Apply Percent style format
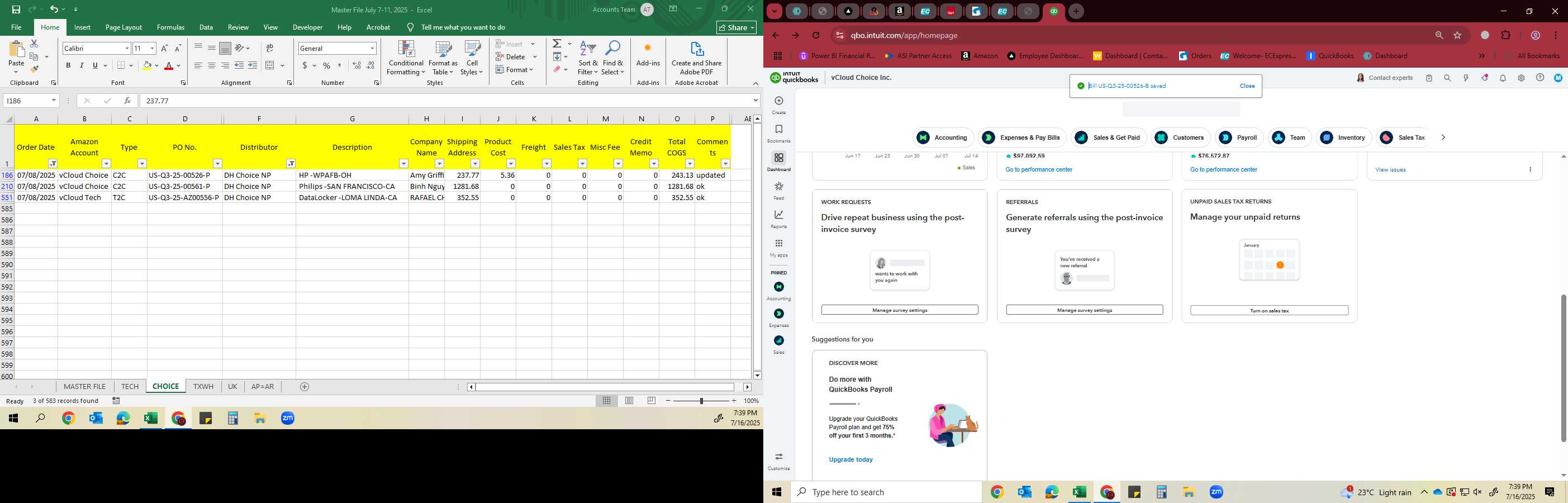Viewport: 1568px width, 503px height. point(327,66)
